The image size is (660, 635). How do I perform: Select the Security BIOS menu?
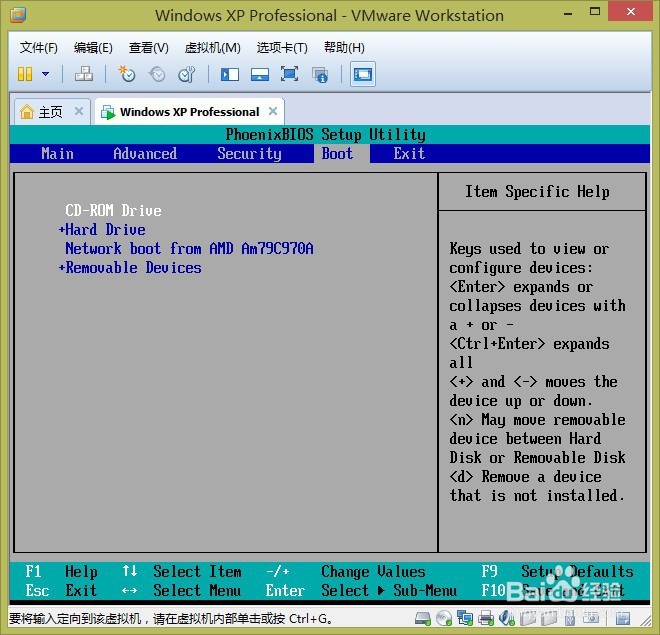tap(249, 154)
